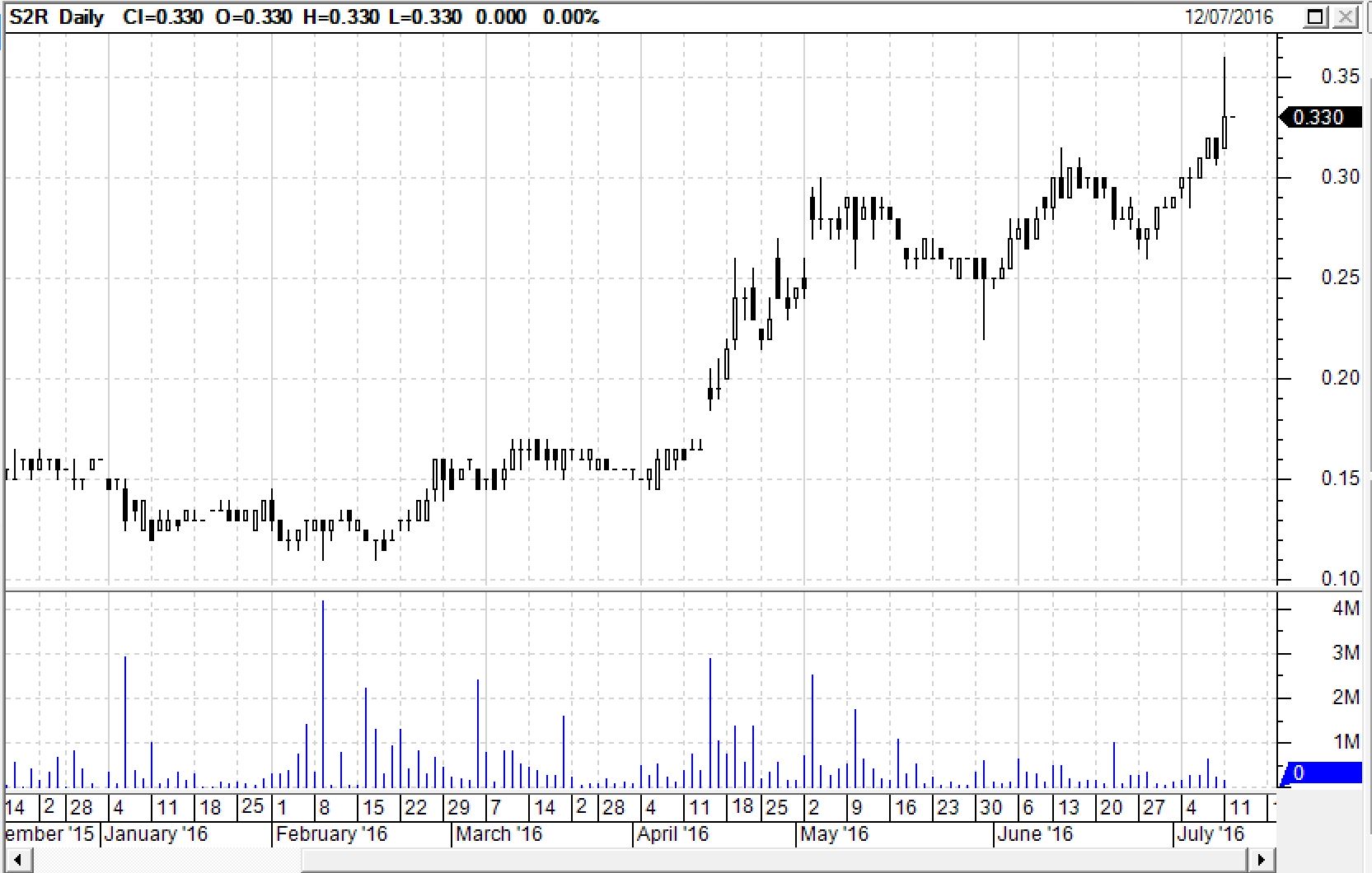Click the 0.15 price axis label

(x=1340, y=479)
